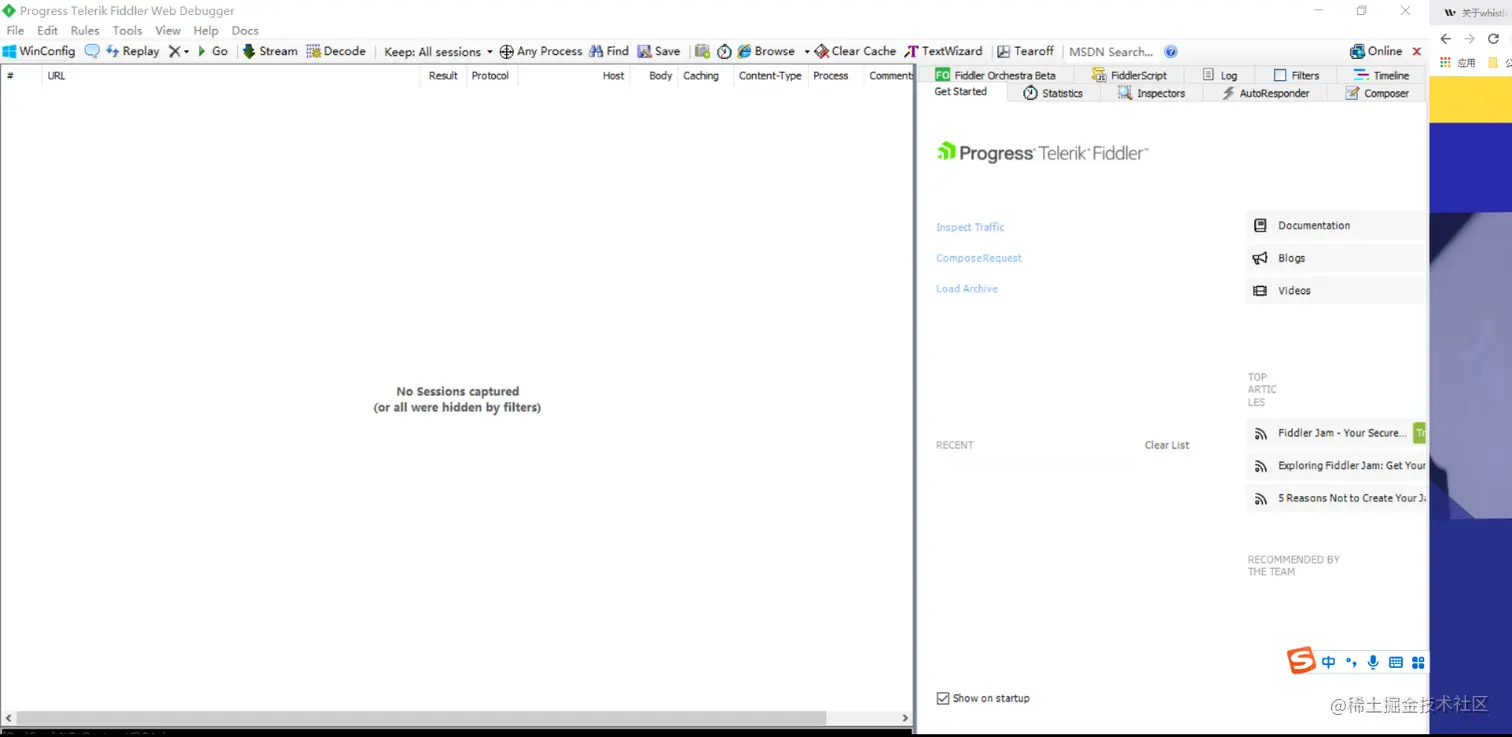
Task: Click the Online status indicator
Action: pos(1376,51)
